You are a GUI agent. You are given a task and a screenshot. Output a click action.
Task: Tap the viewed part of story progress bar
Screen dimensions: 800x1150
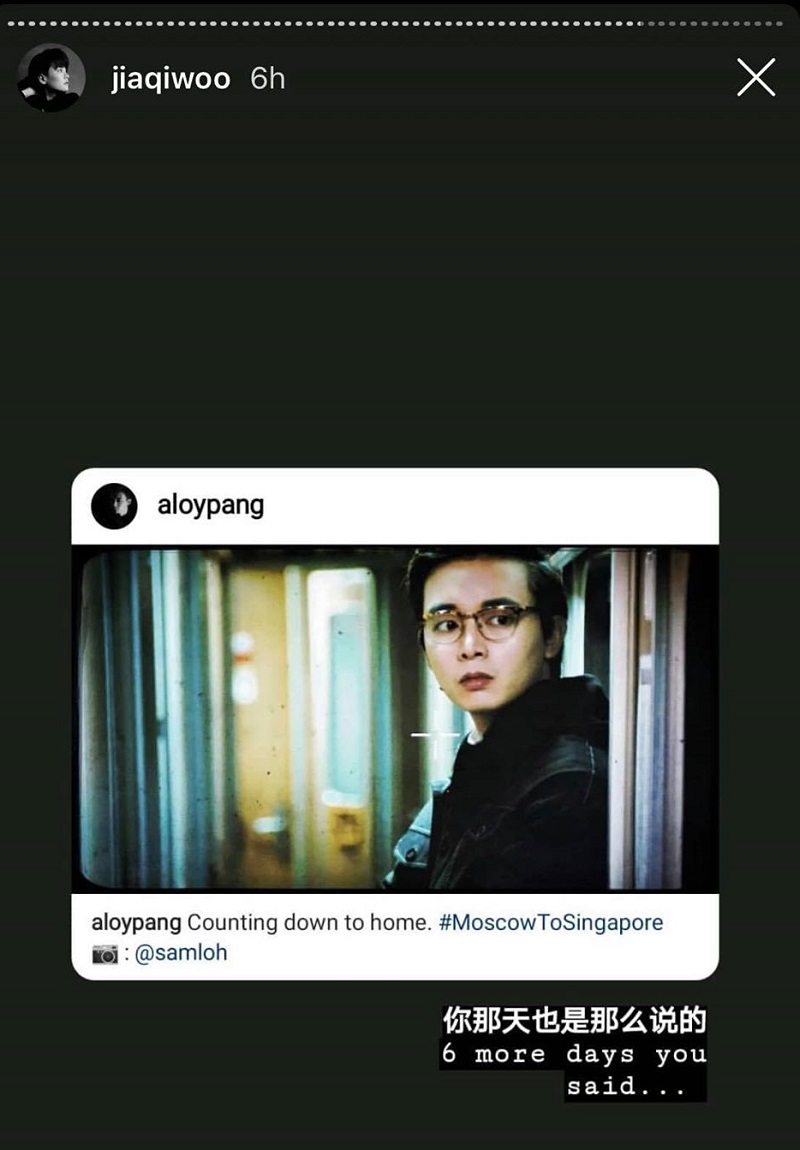coord(325,23)
